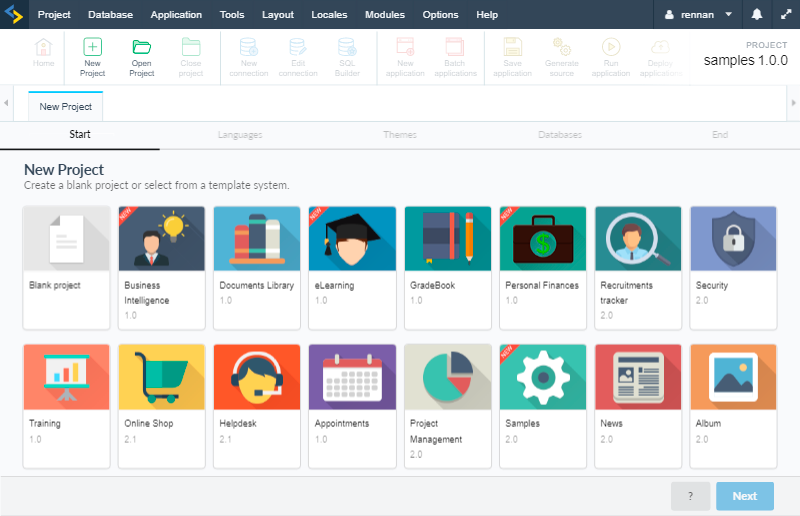
Task: Expand the rennan user dropdown
Action: click(x=699, y=15)
